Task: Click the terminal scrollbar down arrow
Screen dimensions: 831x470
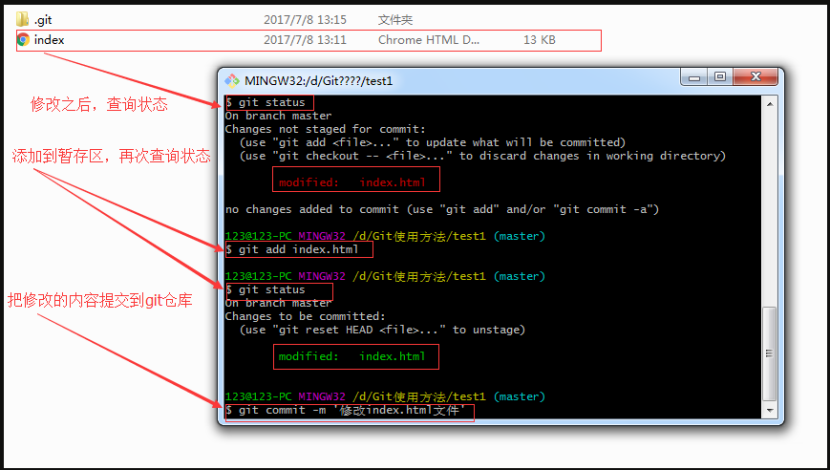Action: 770,411
